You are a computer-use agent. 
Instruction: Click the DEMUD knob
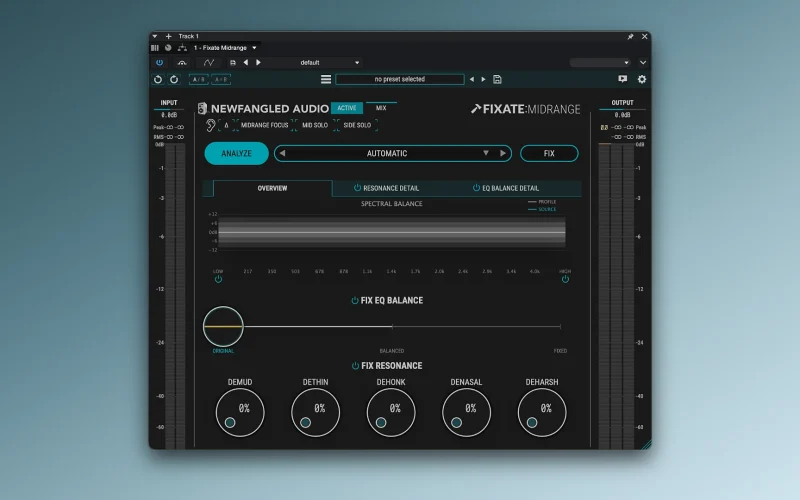[240, 412]
